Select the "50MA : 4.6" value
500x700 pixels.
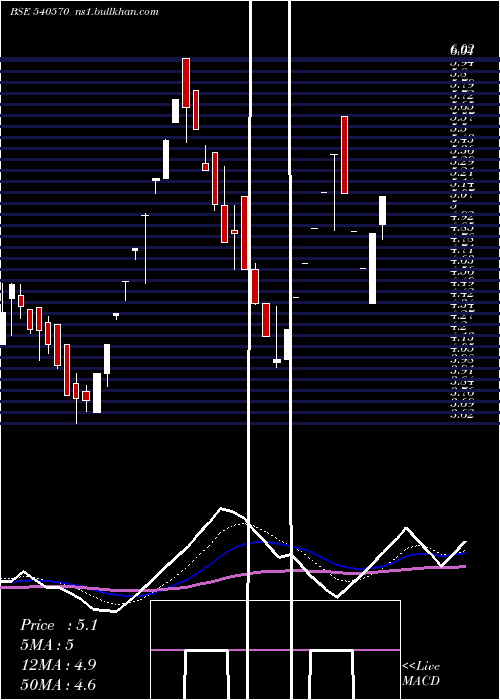click(58, 684)
